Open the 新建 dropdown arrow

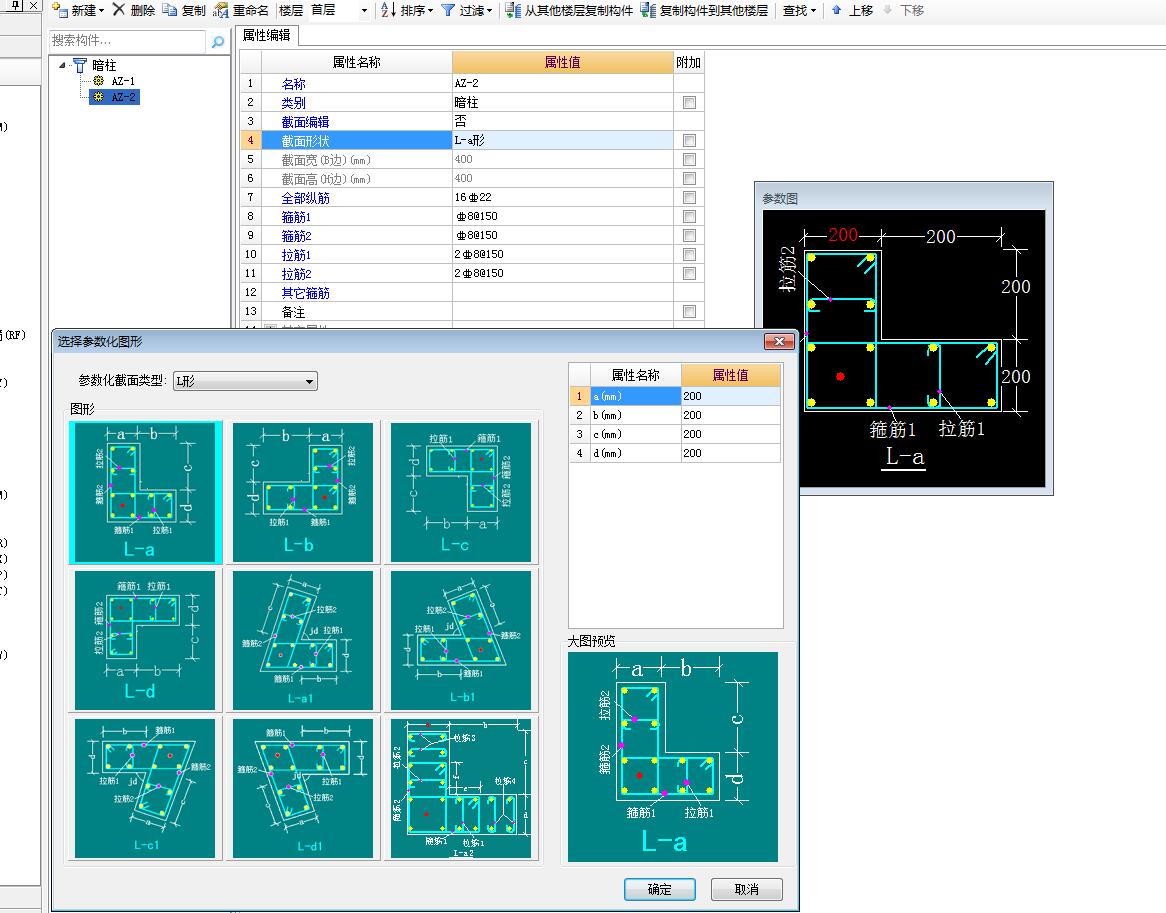pos(102,10)
